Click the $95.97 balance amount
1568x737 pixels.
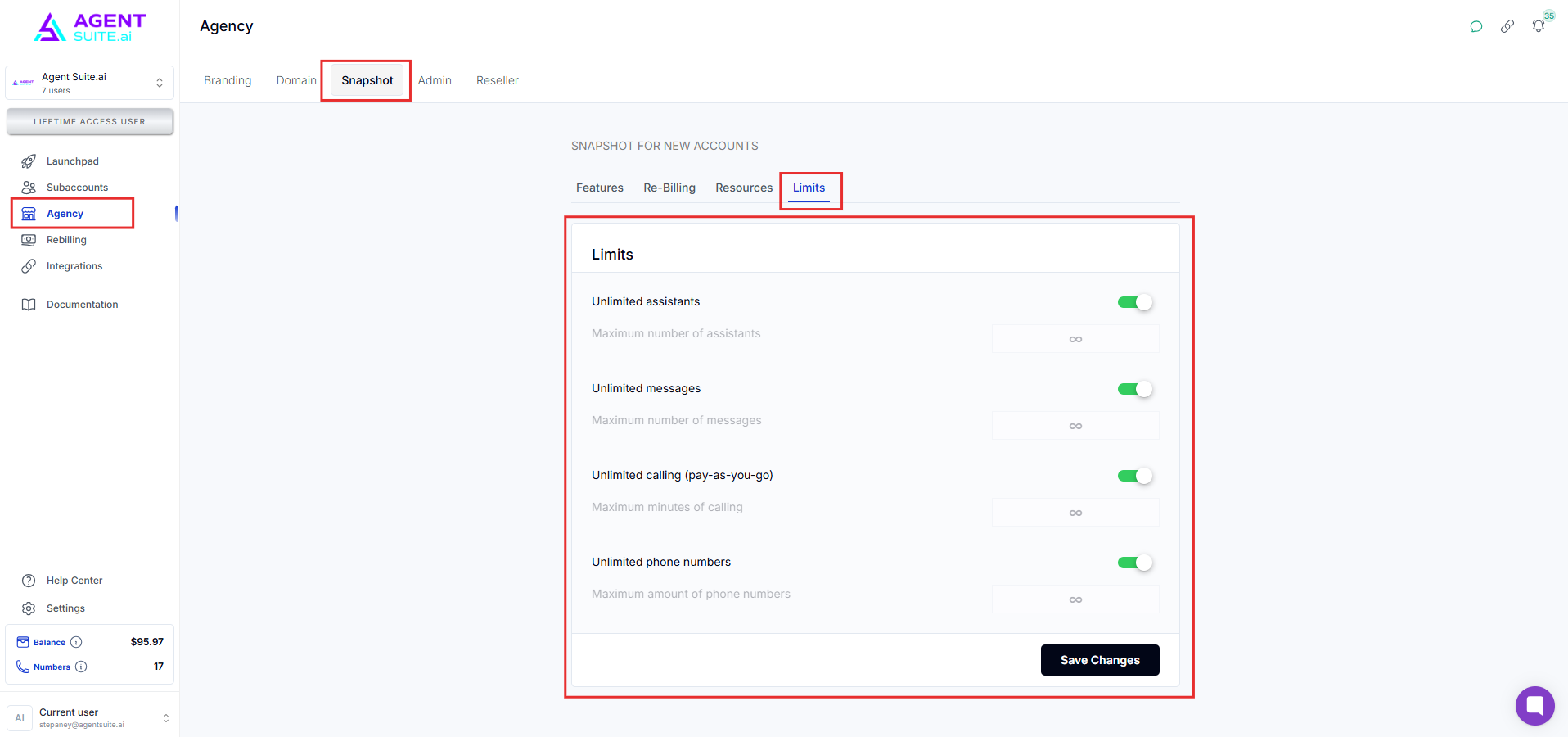pos(147,642)
